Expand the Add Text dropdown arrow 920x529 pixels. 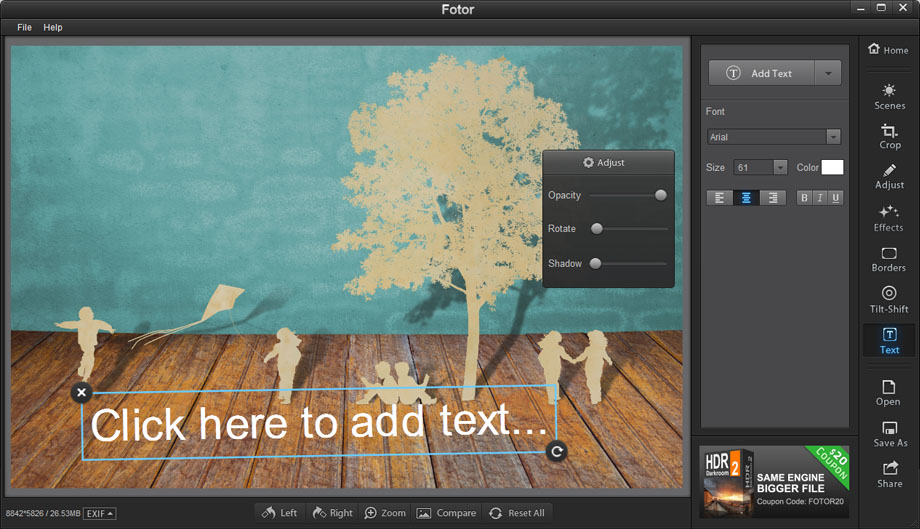(x=828, y=73)
